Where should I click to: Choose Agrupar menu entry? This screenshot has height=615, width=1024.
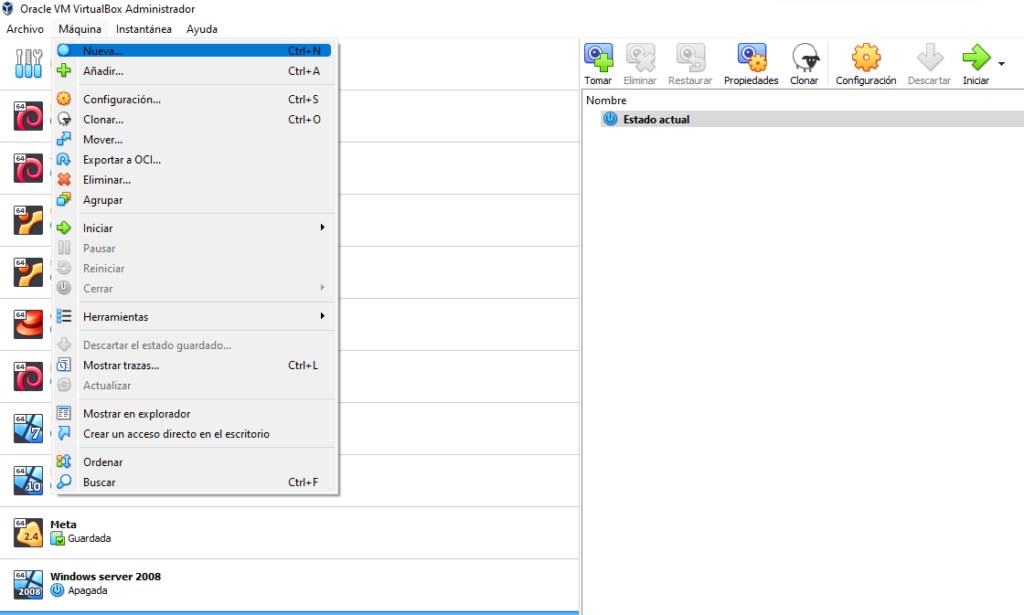pyautogui.click(x=193, y=200)
